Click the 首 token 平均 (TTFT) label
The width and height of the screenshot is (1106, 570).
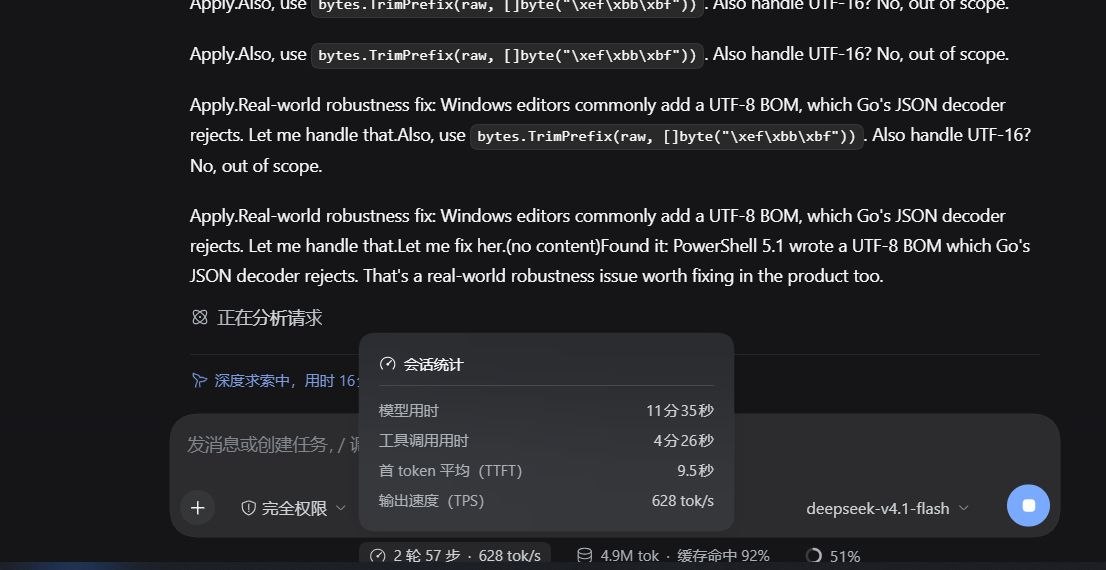450,471
